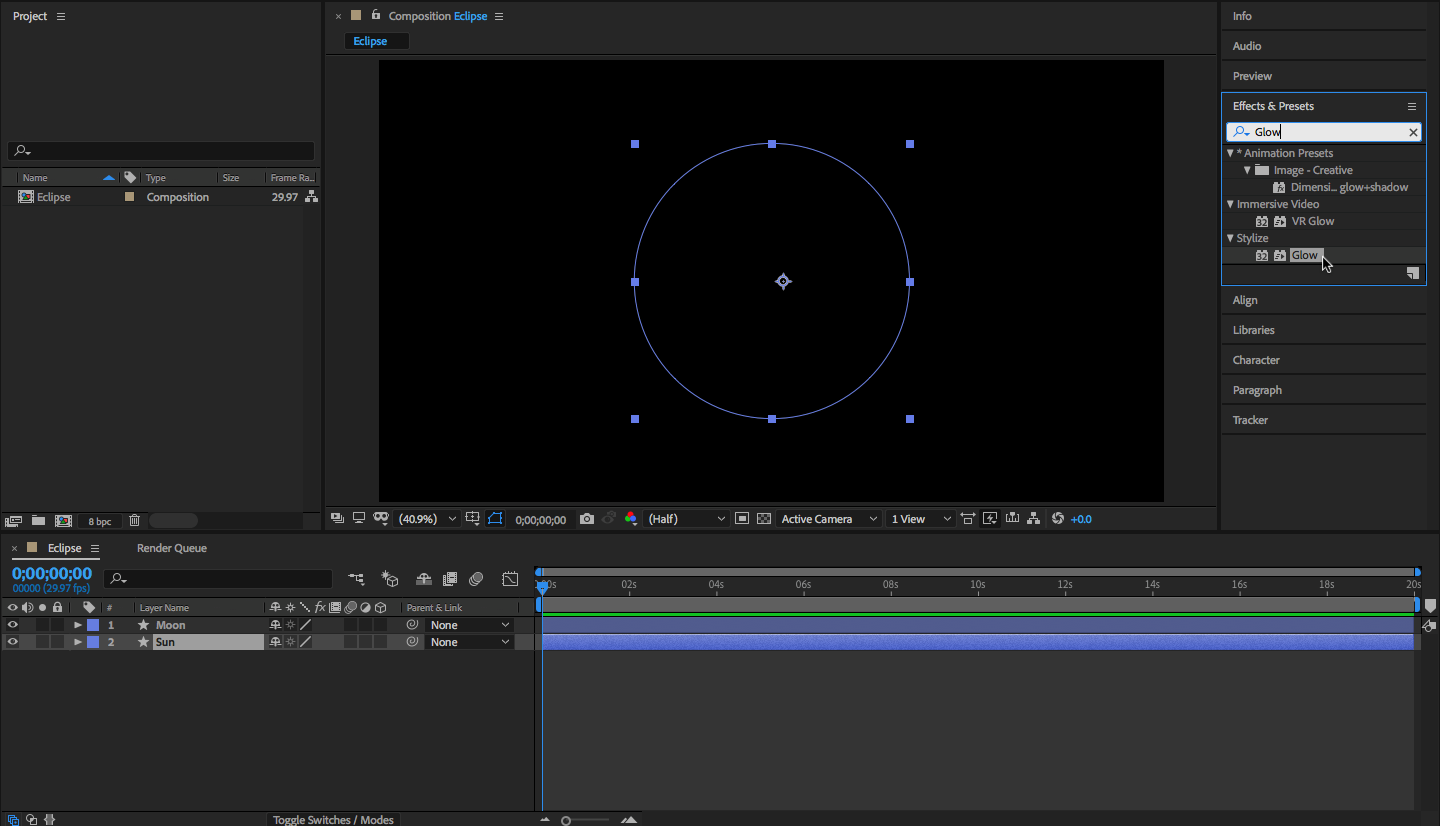The width and height of the screenshot is (1440, 826).
Task: Clear the Glow search text
Action: point(1413,132)
